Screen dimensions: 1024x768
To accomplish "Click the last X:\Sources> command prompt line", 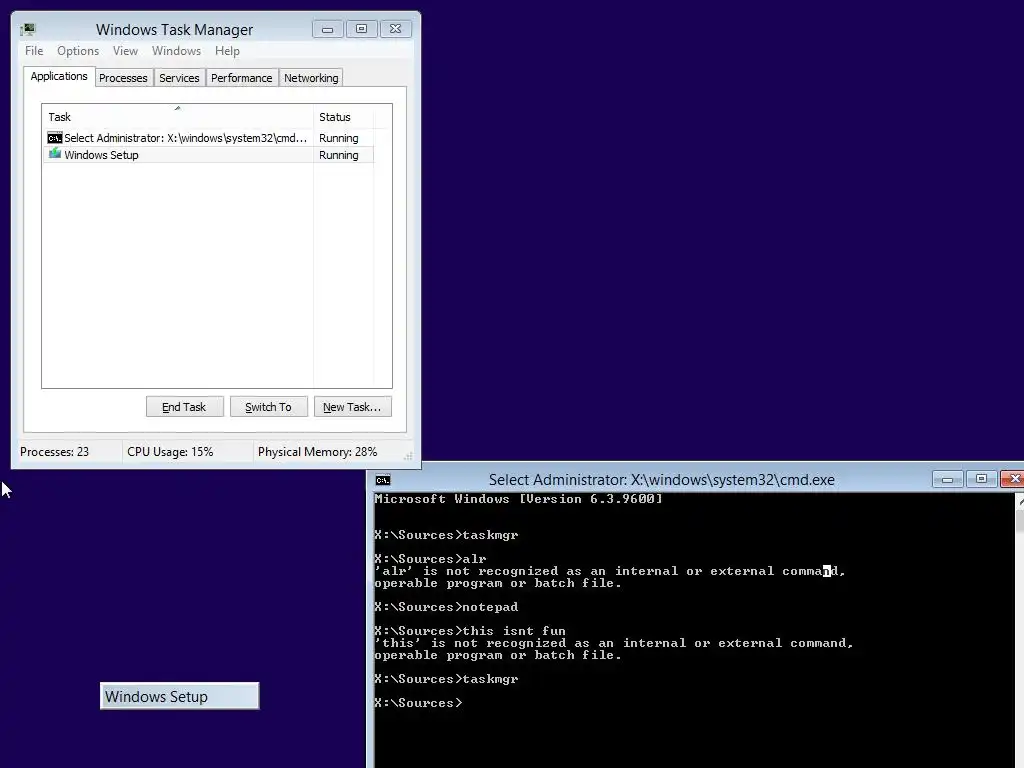I will coord(418,703).
